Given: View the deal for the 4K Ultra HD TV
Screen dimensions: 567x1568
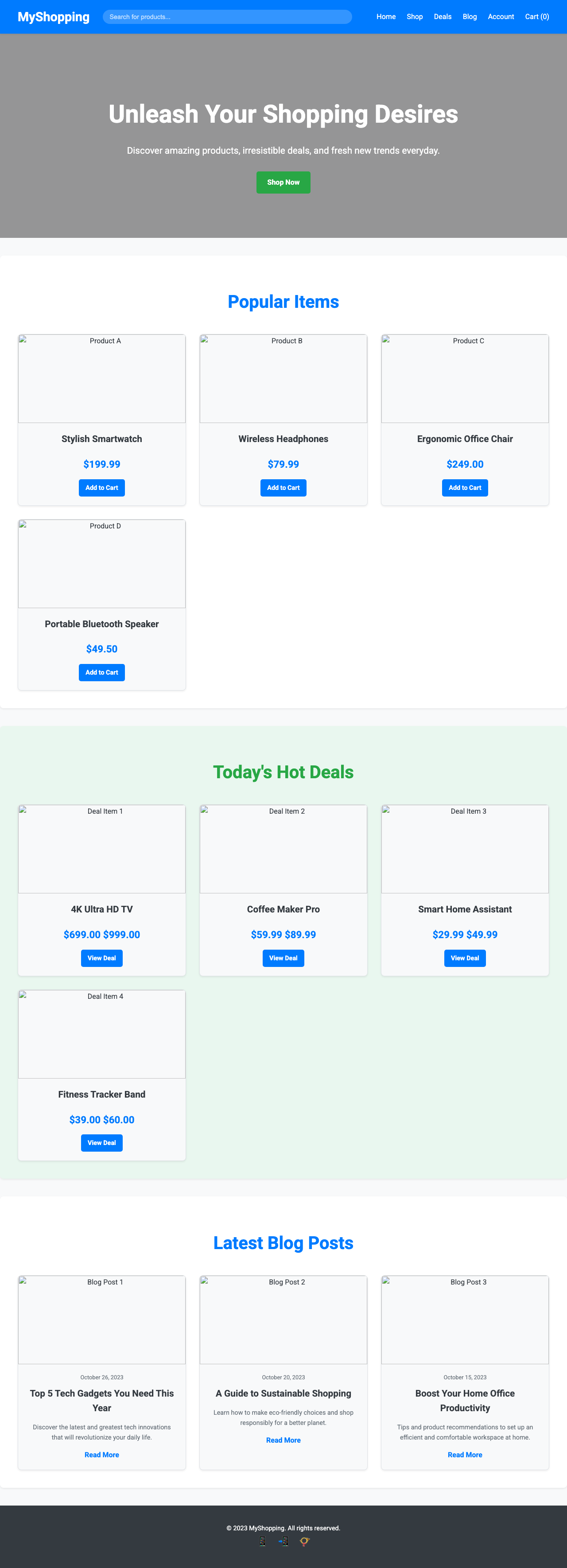Looking at the screenshot, I should pyautogui.click(x=101, y=958).
